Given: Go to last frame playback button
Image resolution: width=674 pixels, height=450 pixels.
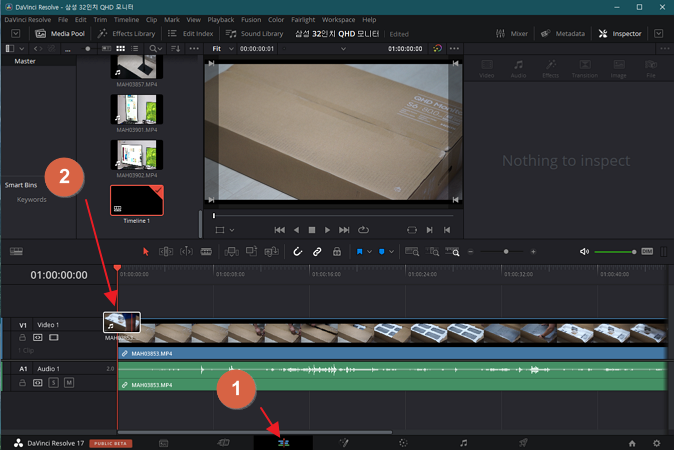Looking at the screenshot, I should (344, 230).
